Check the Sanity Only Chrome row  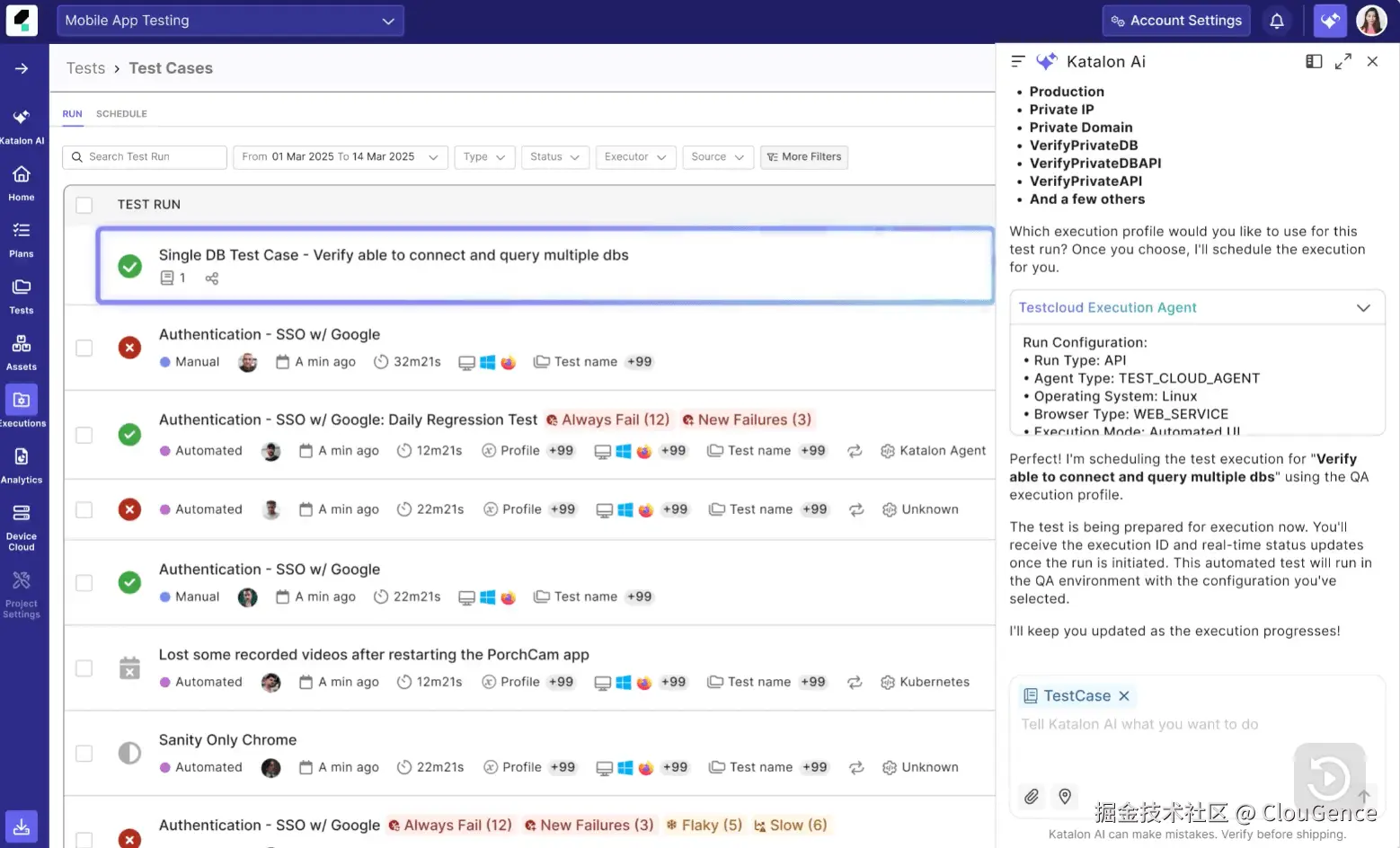tap(84, 754)
